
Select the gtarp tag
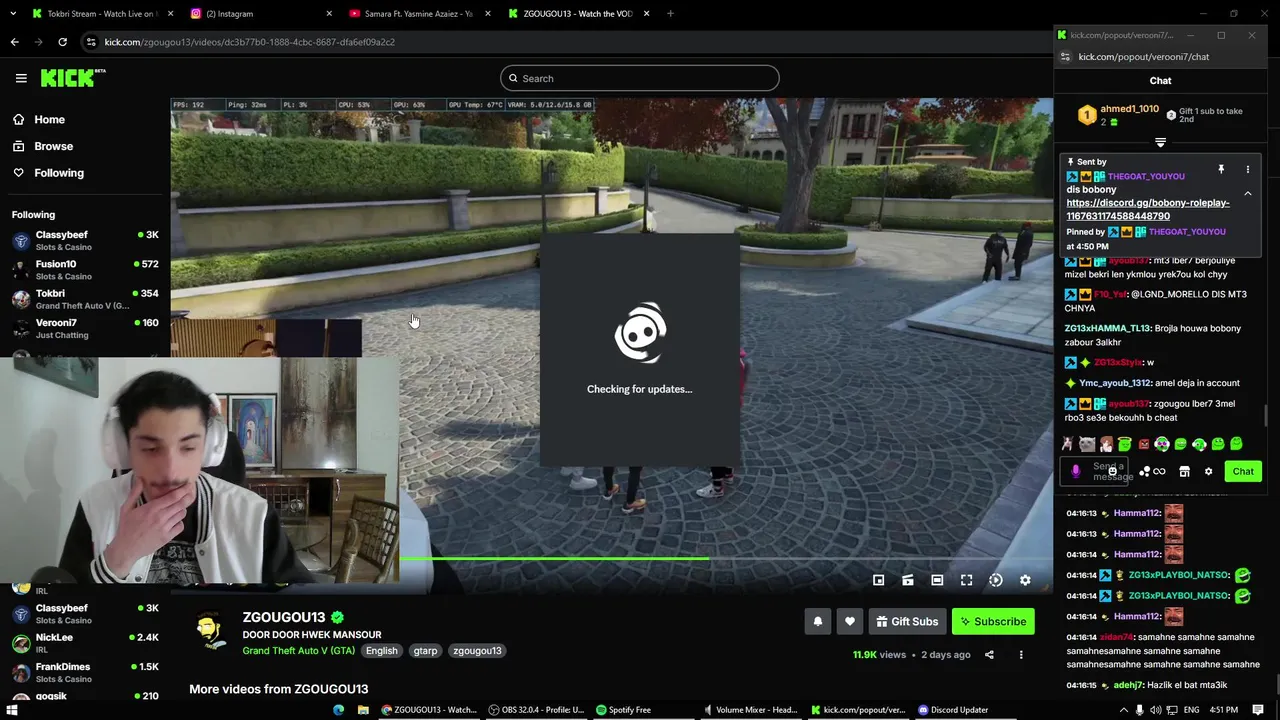pyautogui.click(x=425, y=651)
